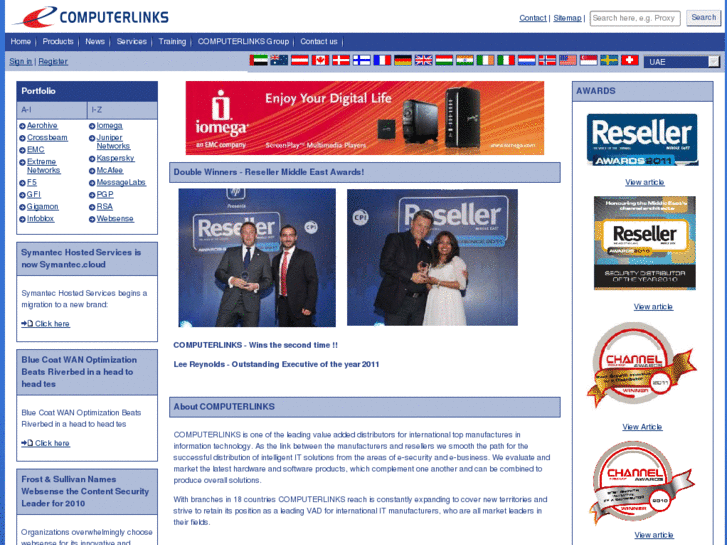Viewport: 727px width, 545px height.
Task: Choose the Singapore flag
Action: pyautogui.click(x=588, y=60)
